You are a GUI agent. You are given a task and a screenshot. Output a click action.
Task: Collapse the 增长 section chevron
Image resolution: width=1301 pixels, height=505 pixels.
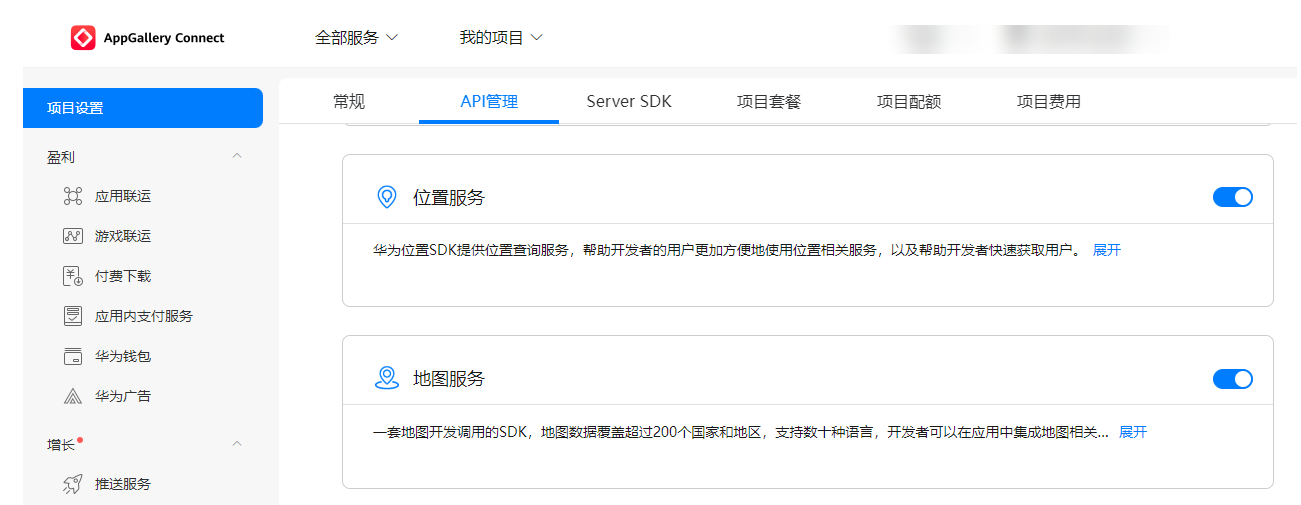[x=237, y=444]
